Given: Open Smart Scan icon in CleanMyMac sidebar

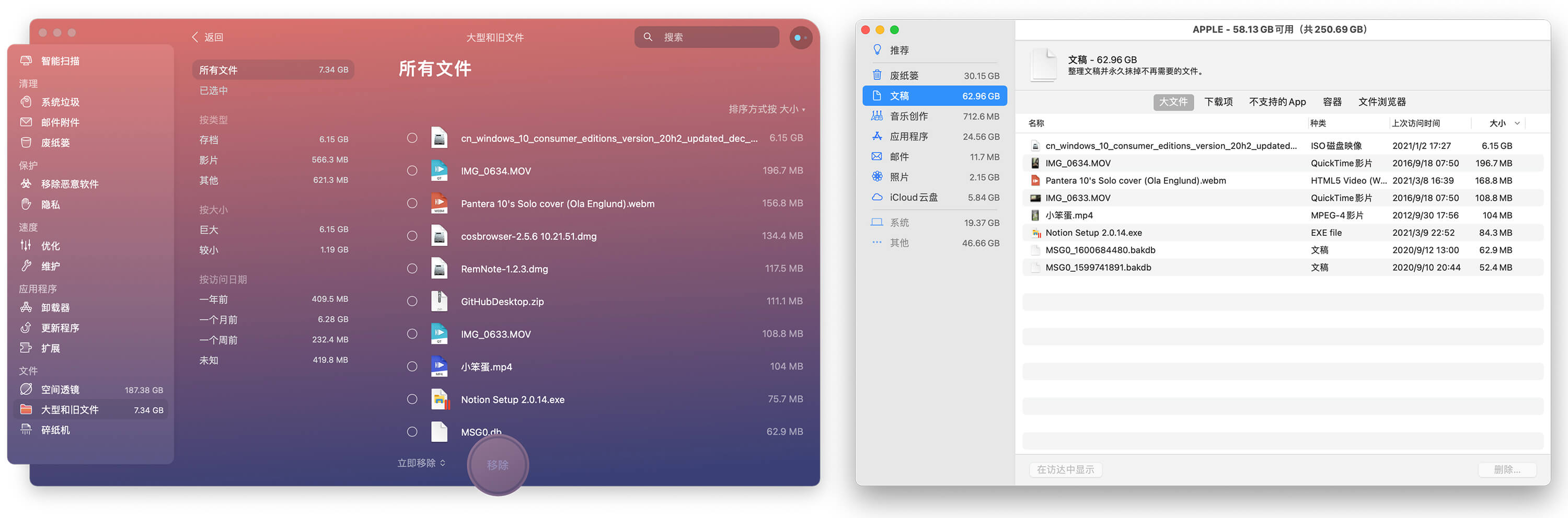Looking at the screenshot, I should click(x=26, y=61).
